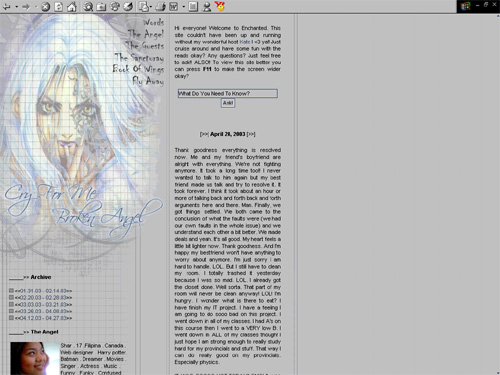Click the What Do You Need To Know field

[228, 93]
